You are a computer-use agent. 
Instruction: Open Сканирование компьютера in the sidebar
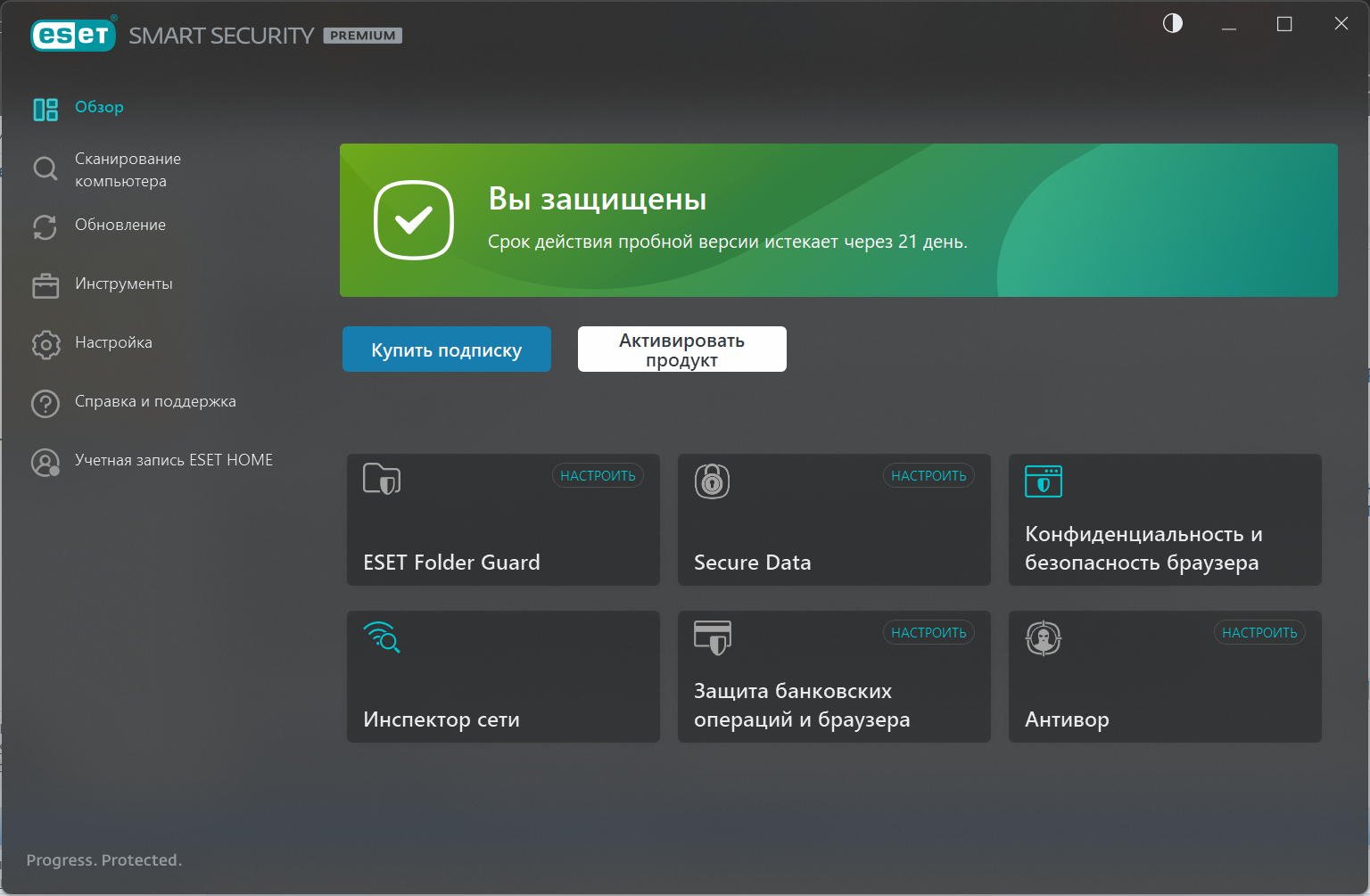127,169
